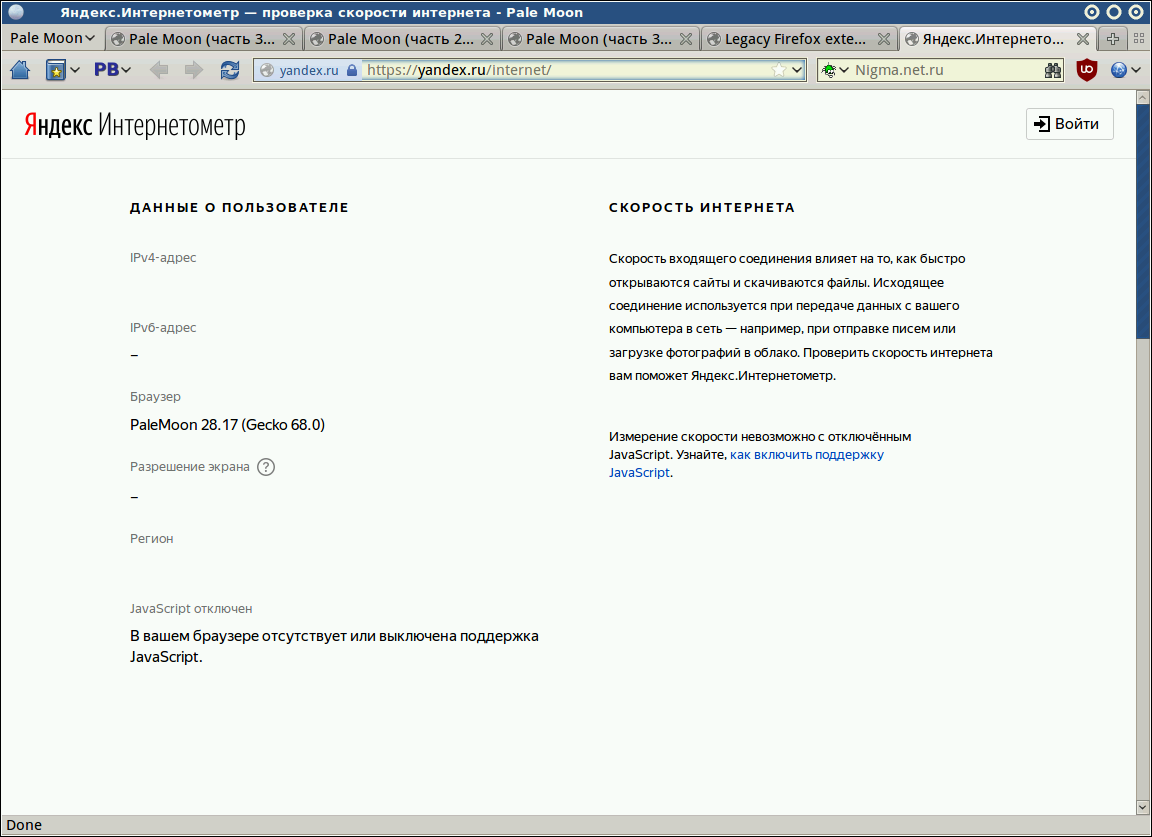Screen dimensions: 1152x837
Task: Open the как включить поддержку JavaScript link
Action: [x=806, y=455]
